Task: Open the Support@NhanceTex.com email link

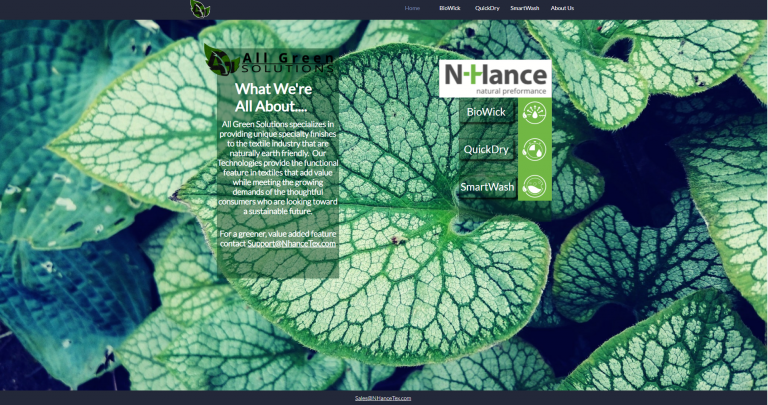Action: click(x=291, y=243)
